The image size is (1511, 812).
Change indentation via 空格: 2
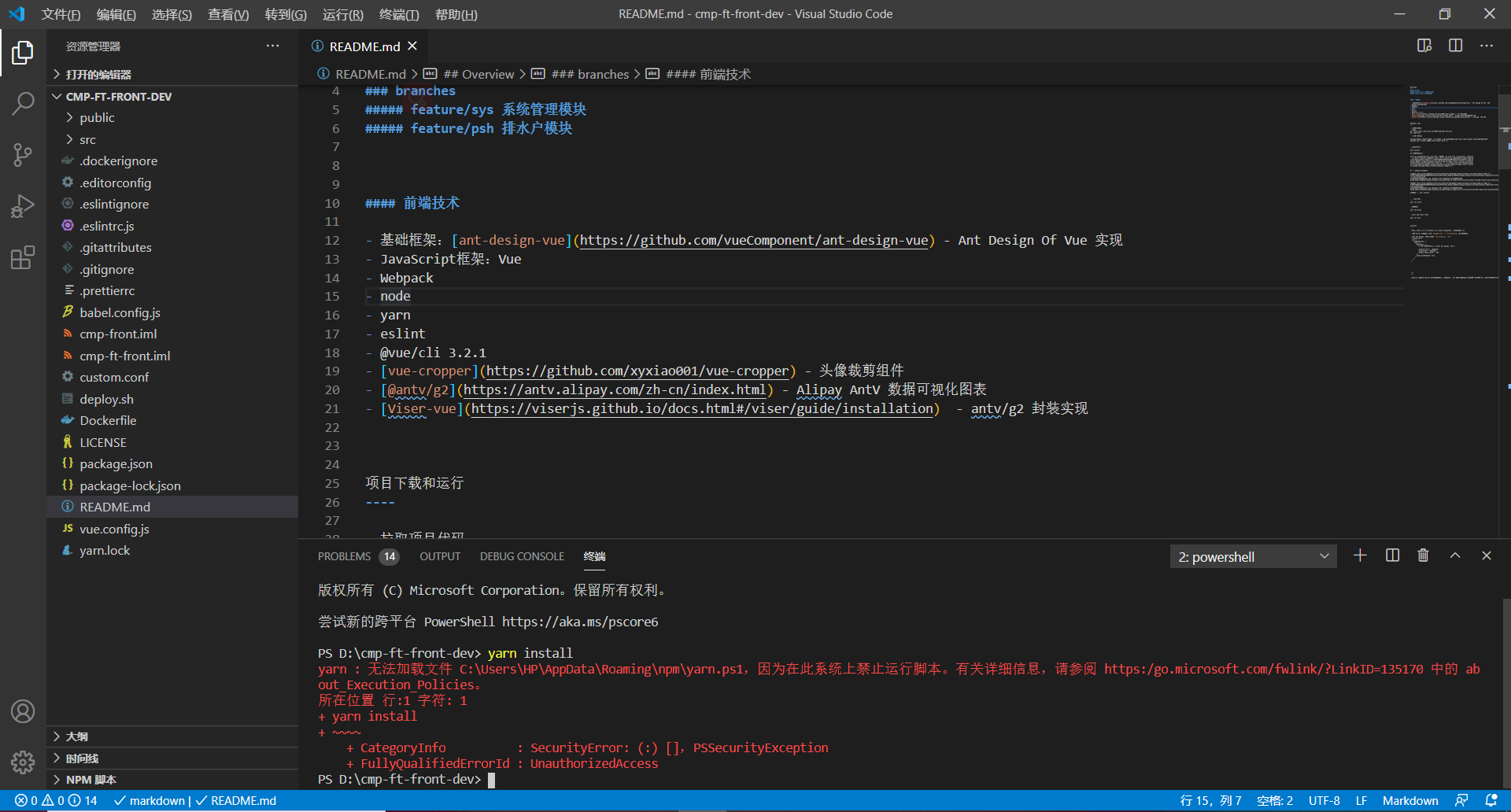[x=1275, y=801]
